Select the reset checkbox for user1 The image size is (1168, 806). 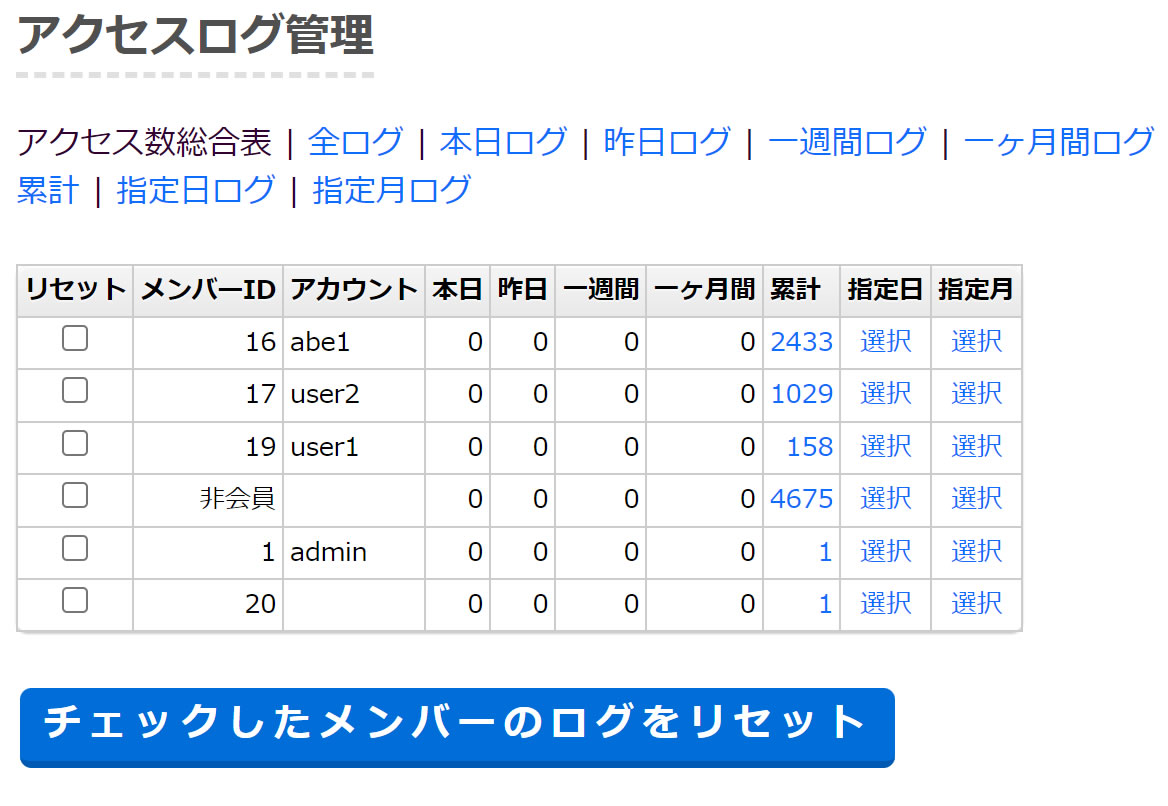click(x=75, y=443)
